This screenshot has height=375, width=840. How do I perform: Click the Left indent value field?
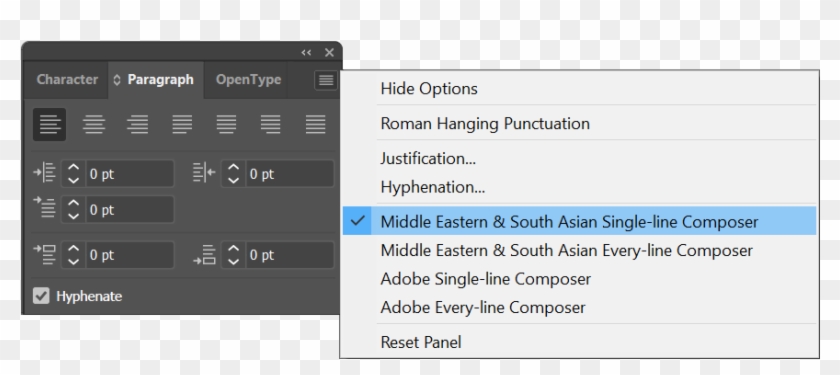coord(130,174)
